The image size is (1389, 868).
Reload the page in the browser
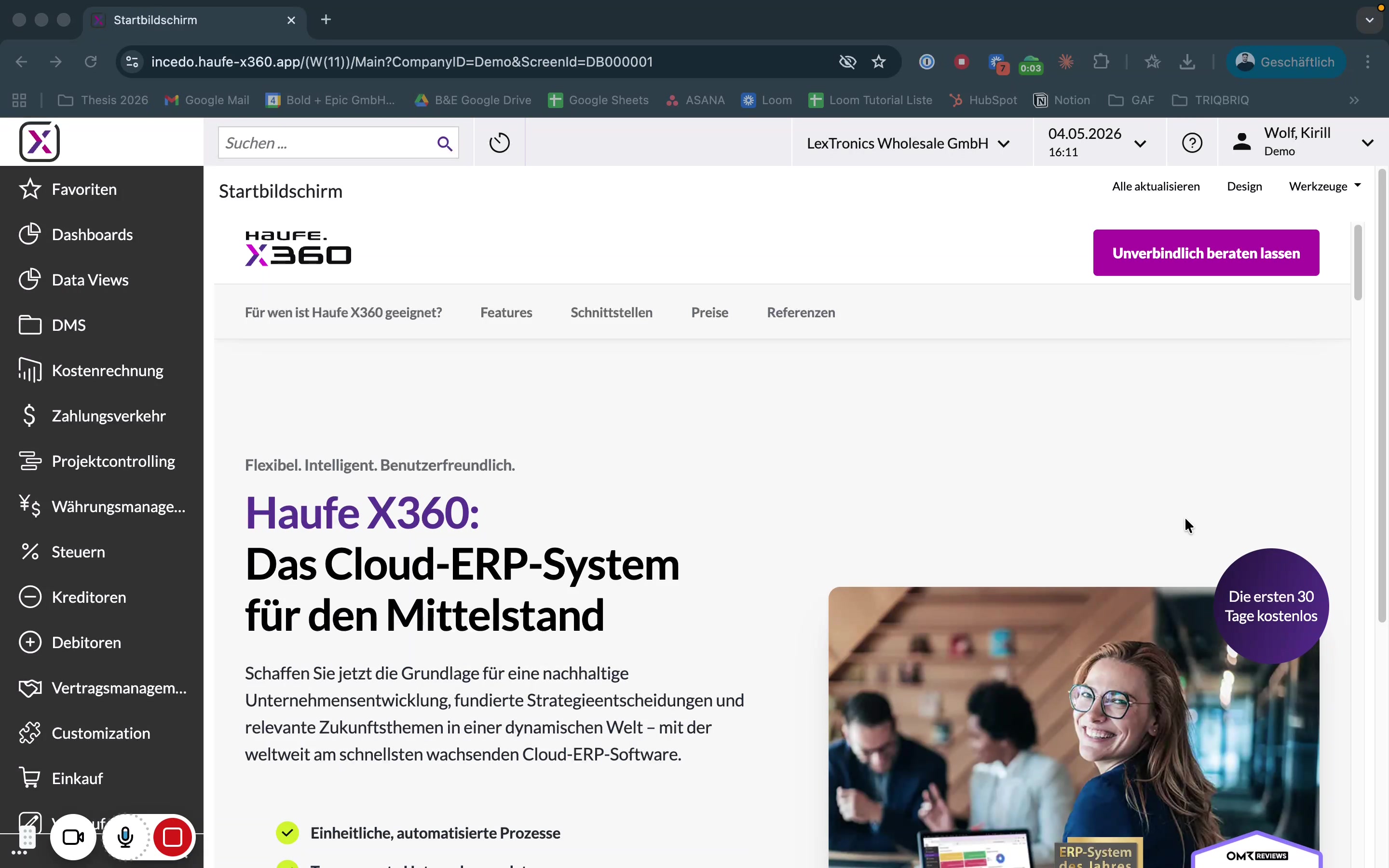pyautogui.click(x=91, y=61)
